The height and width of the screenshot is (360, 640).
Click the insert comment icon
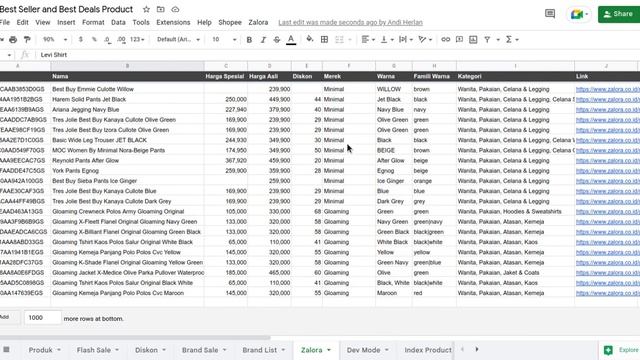[459, 40]
